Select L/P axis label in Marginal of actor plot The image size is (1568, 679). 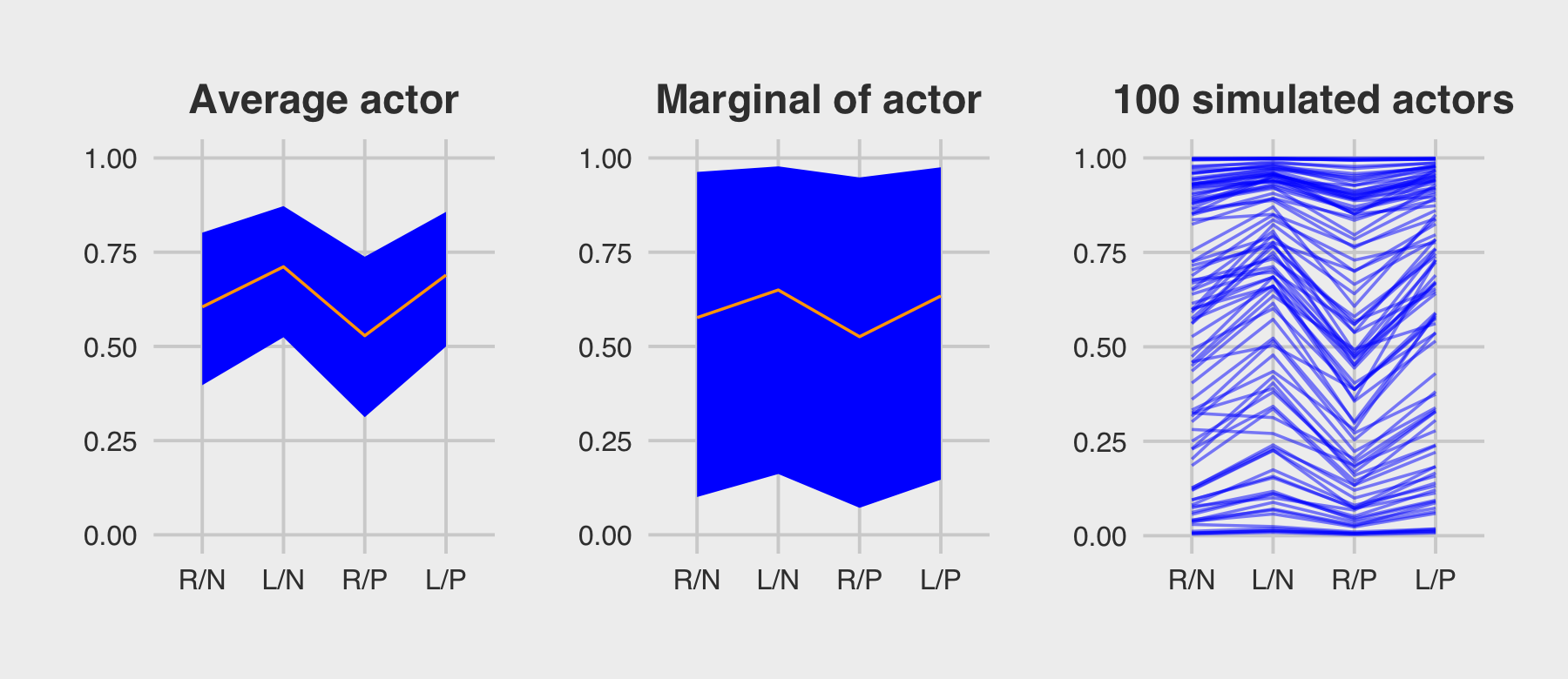(941, 580)
